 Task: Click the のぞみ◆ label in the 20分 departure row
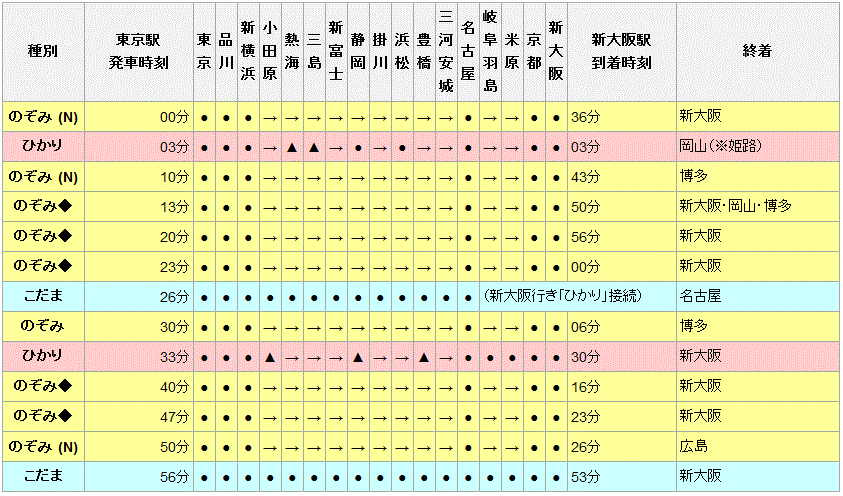[x=43, y=236]
